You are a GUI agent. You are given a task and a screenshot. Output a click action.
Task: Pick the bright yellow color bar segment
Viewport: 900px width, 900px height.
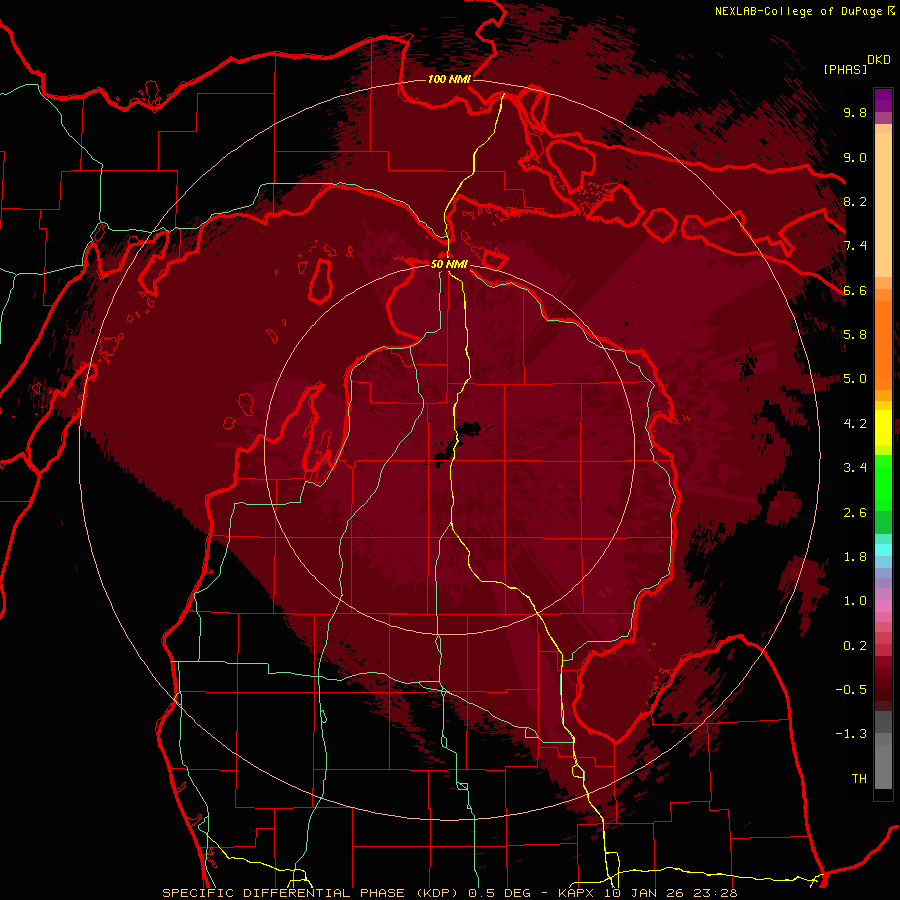click(883, 428)
